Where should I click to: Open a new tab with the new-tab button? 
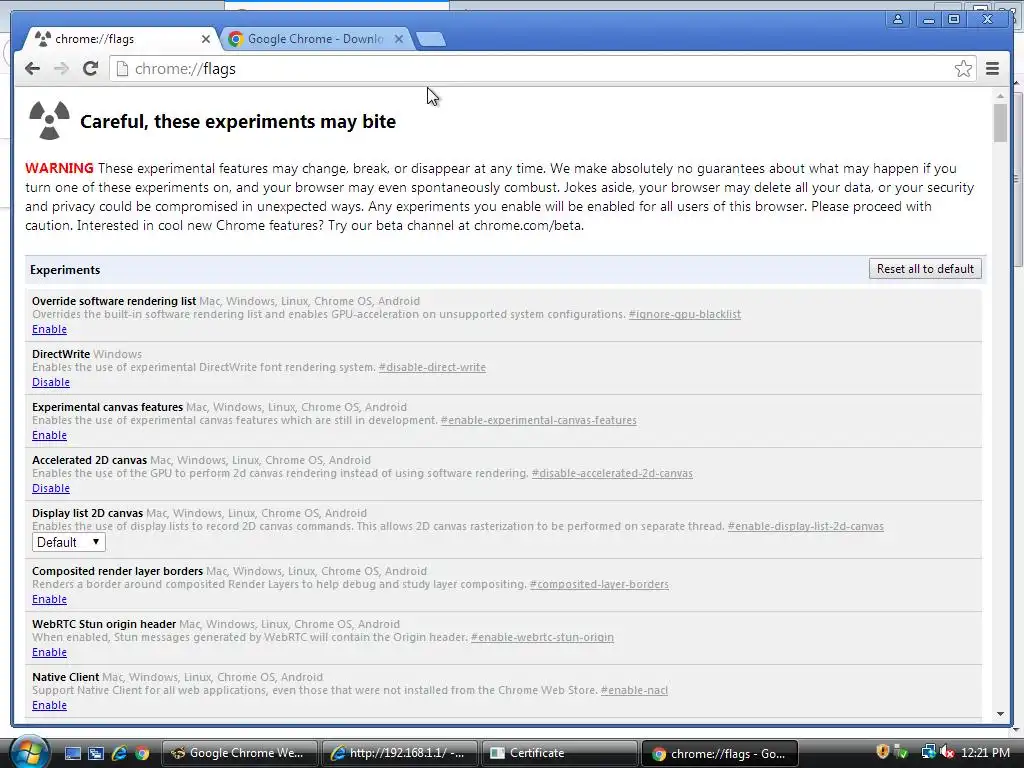430,39
